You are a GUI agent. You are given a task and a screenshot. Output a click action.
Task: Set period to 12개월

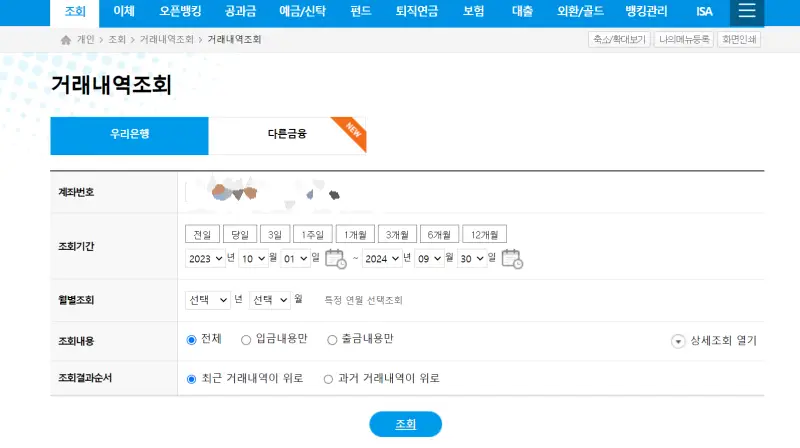484,234
